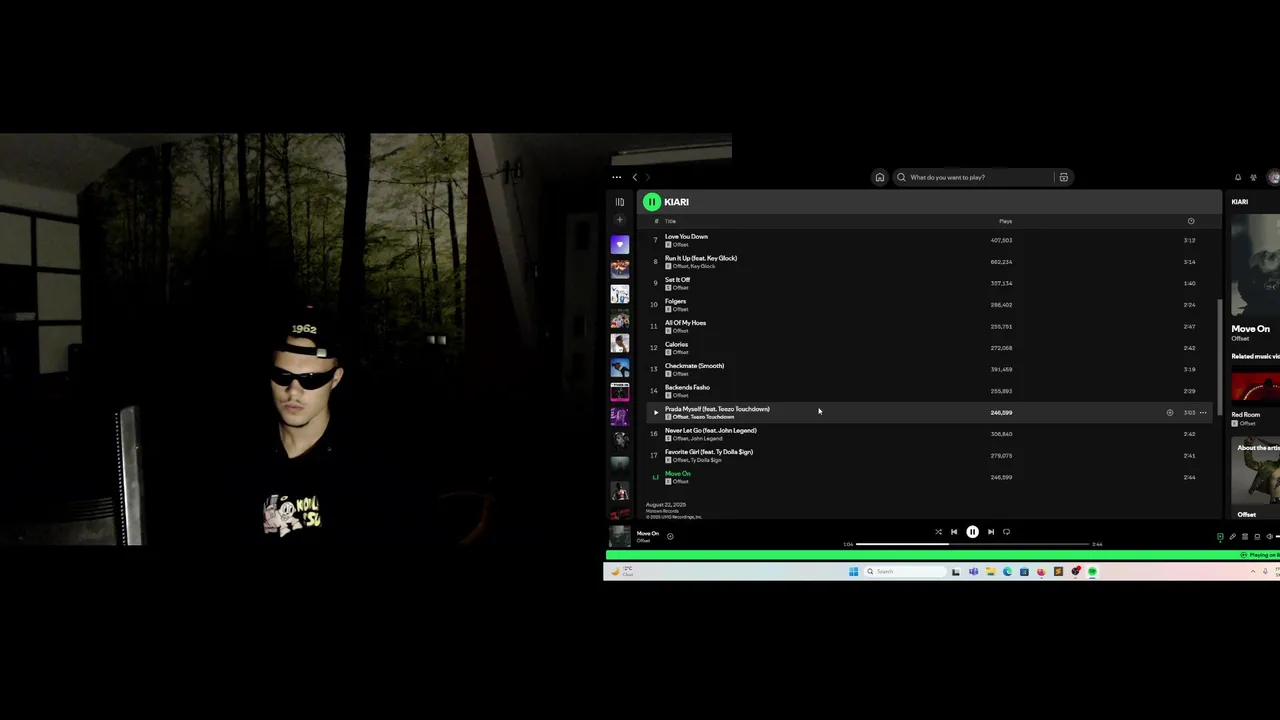The height and width of the screenshot is (720, 1280).
Task: Select the Love You Down track
Action: coord(928,241)
